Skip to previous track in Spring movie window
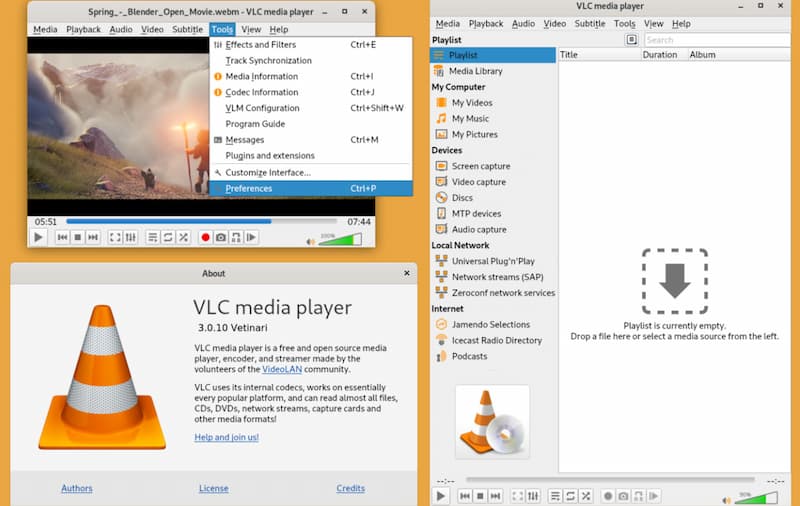The image size is (800, 506). coord(62,237)
